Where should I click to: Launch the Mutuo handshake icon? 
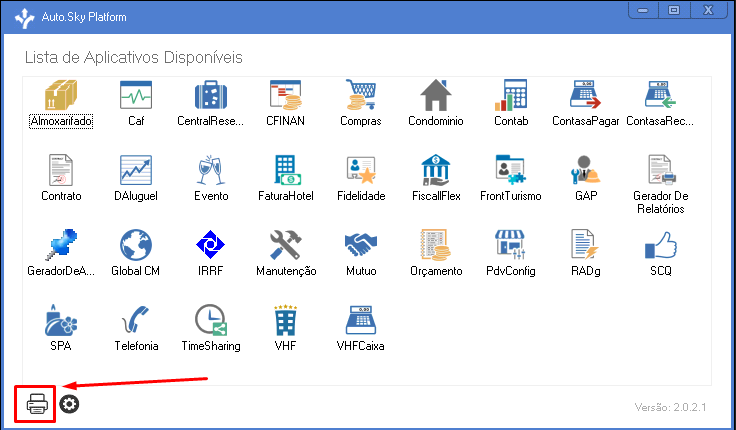tap(360, 244)
